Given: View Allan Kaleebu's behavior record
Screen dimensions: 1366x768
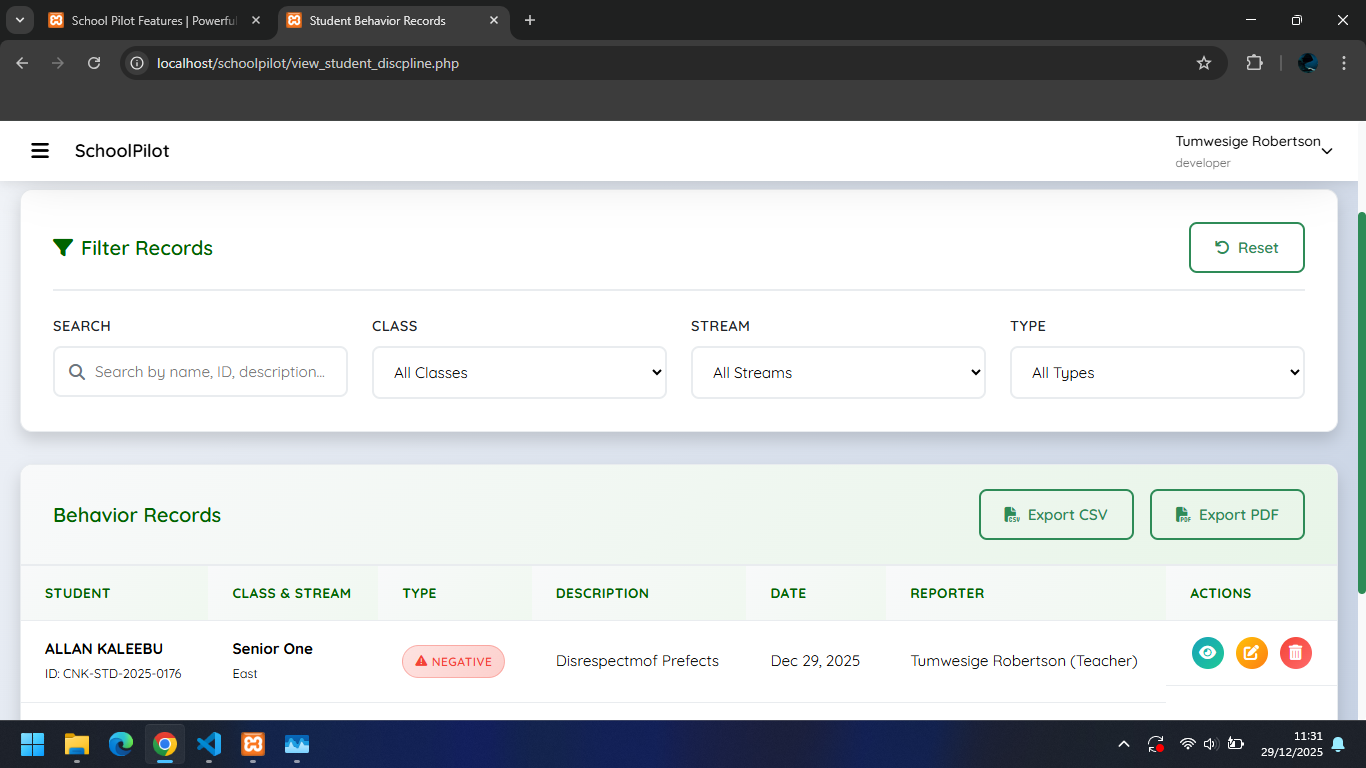Looking at the screenshot, I should 1208,653.
